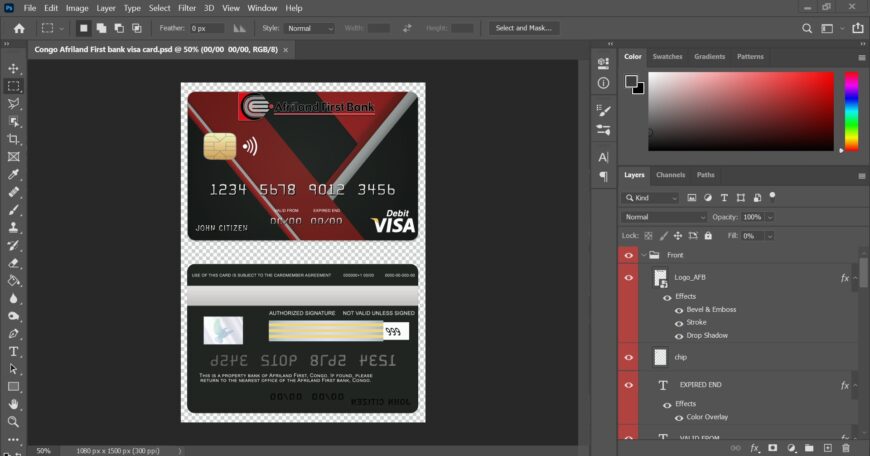Select the History Brush tool

coord(13,245)
